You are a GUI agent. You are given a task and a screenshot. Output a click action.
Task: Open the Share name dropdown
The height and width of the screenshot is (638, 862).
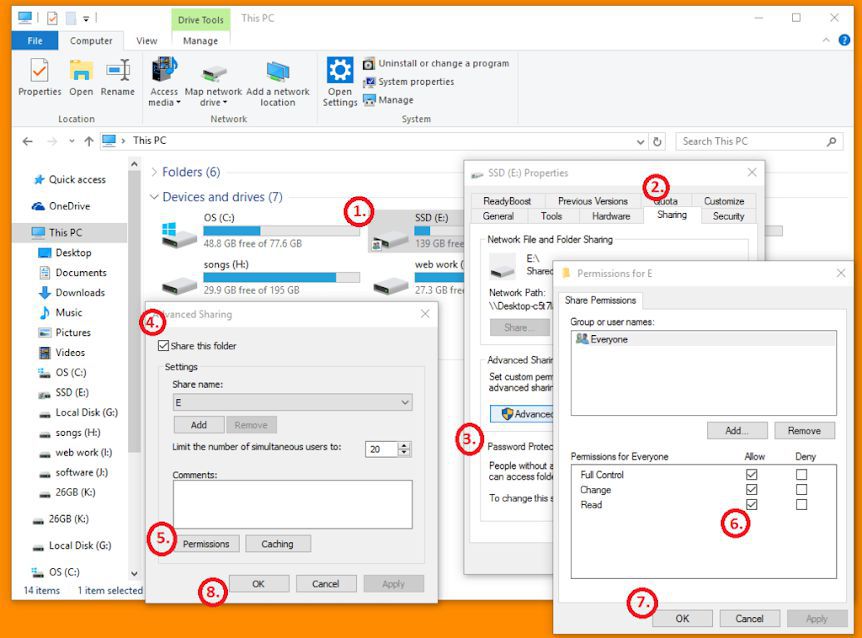click(x=404, y=402)
